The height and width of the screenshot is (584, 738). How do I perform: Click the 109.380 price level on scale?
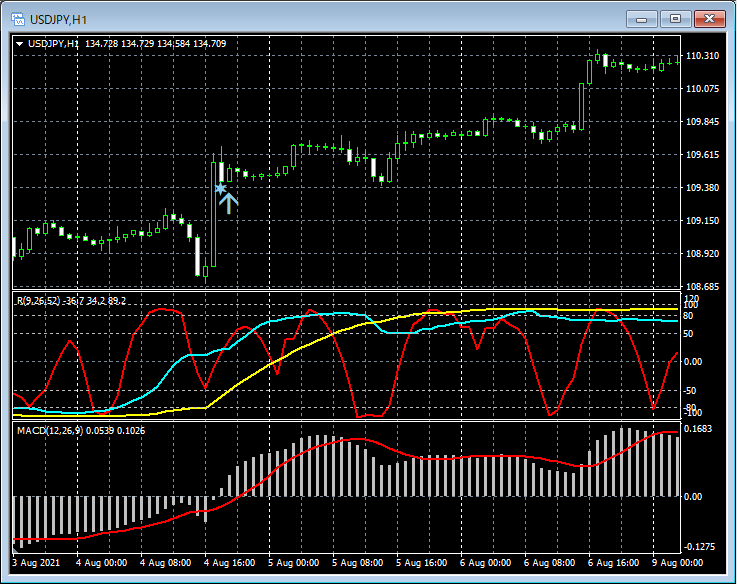(x=704, y=188)
